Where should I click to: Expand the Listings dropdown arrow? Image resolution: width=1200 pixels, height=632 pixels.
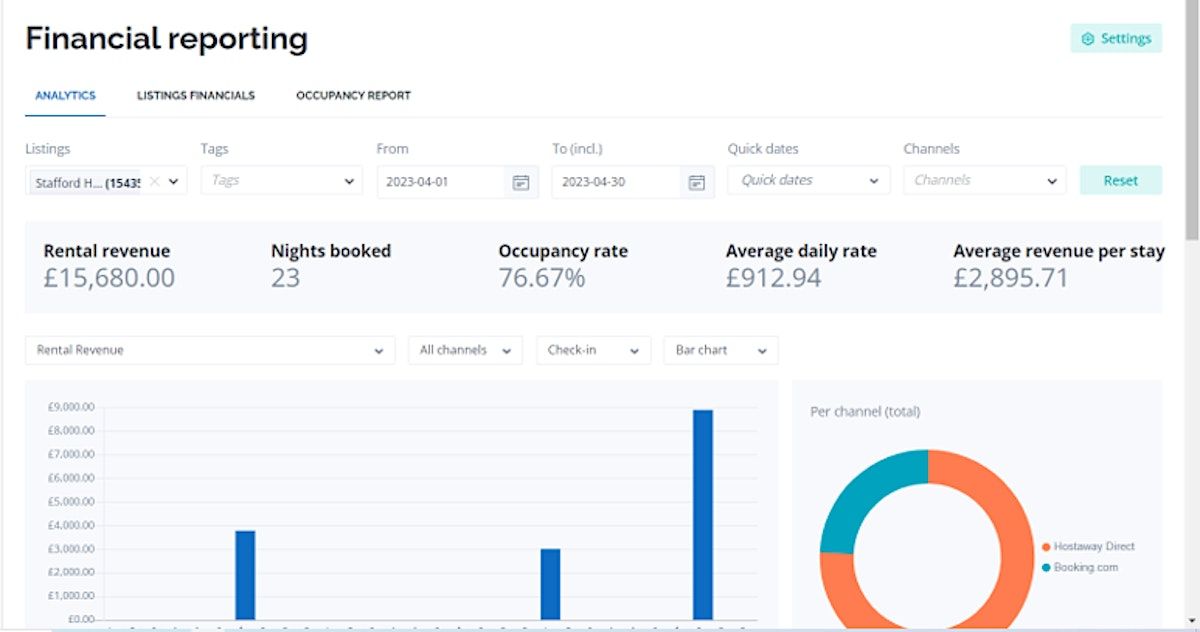(x=174, y=182)
